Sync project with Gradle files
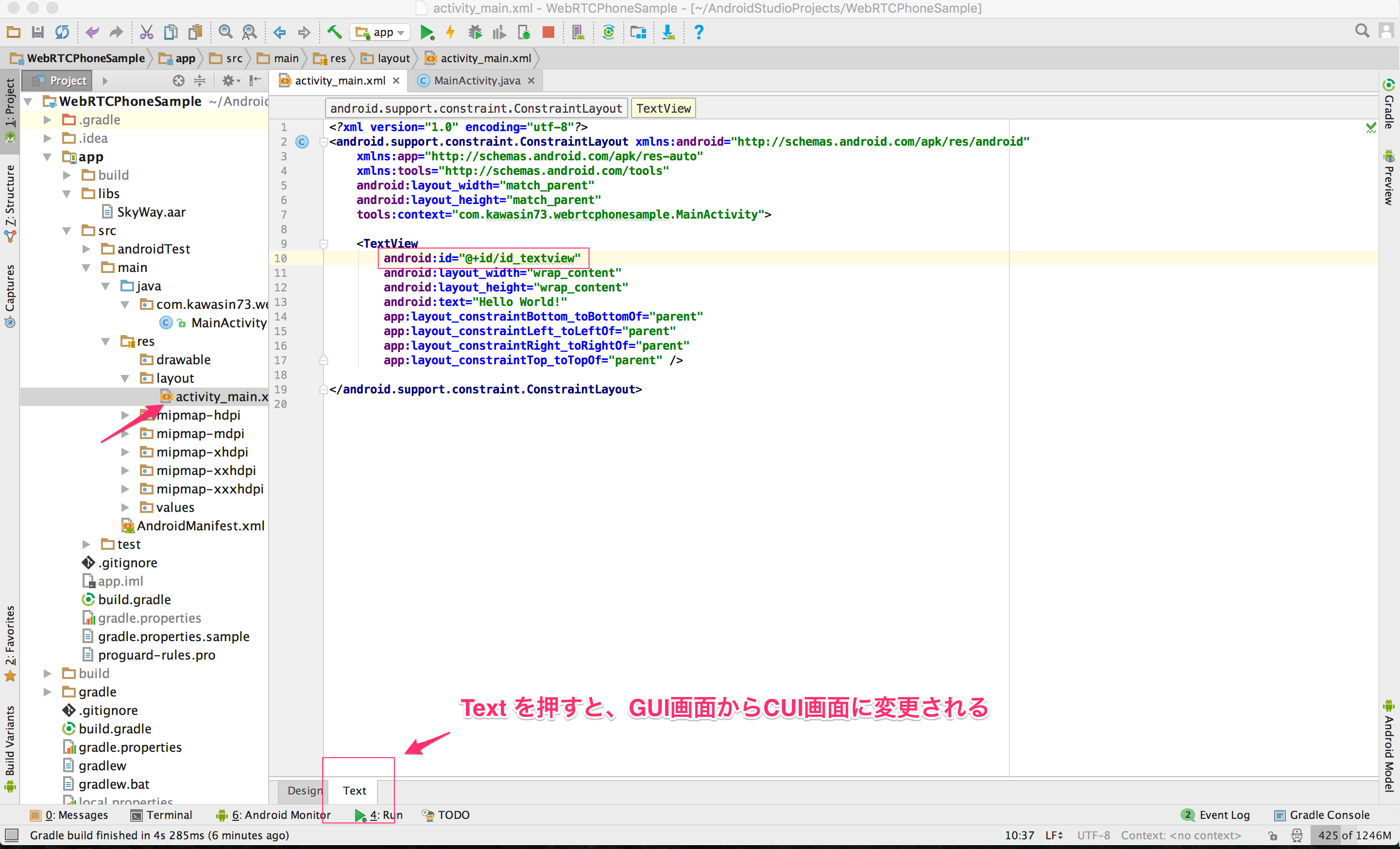Viewport: 1400px width, 849px height. [609, 32]
